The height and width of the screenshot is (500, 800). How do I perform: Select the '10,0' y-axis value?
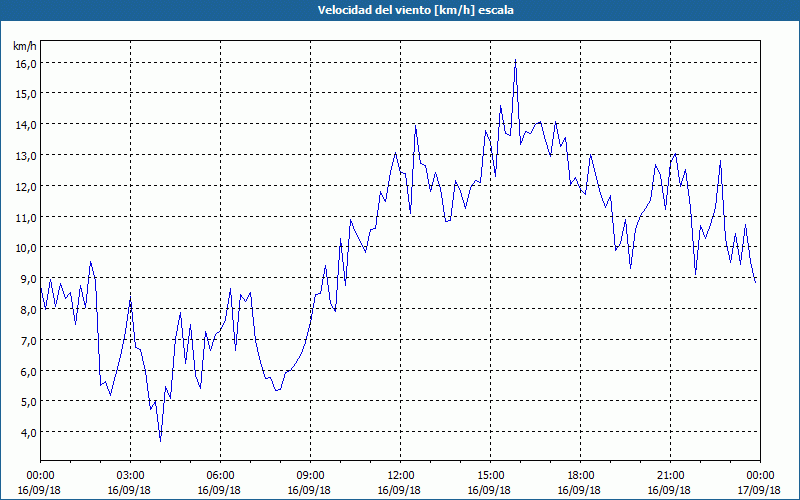pos(27,248)
